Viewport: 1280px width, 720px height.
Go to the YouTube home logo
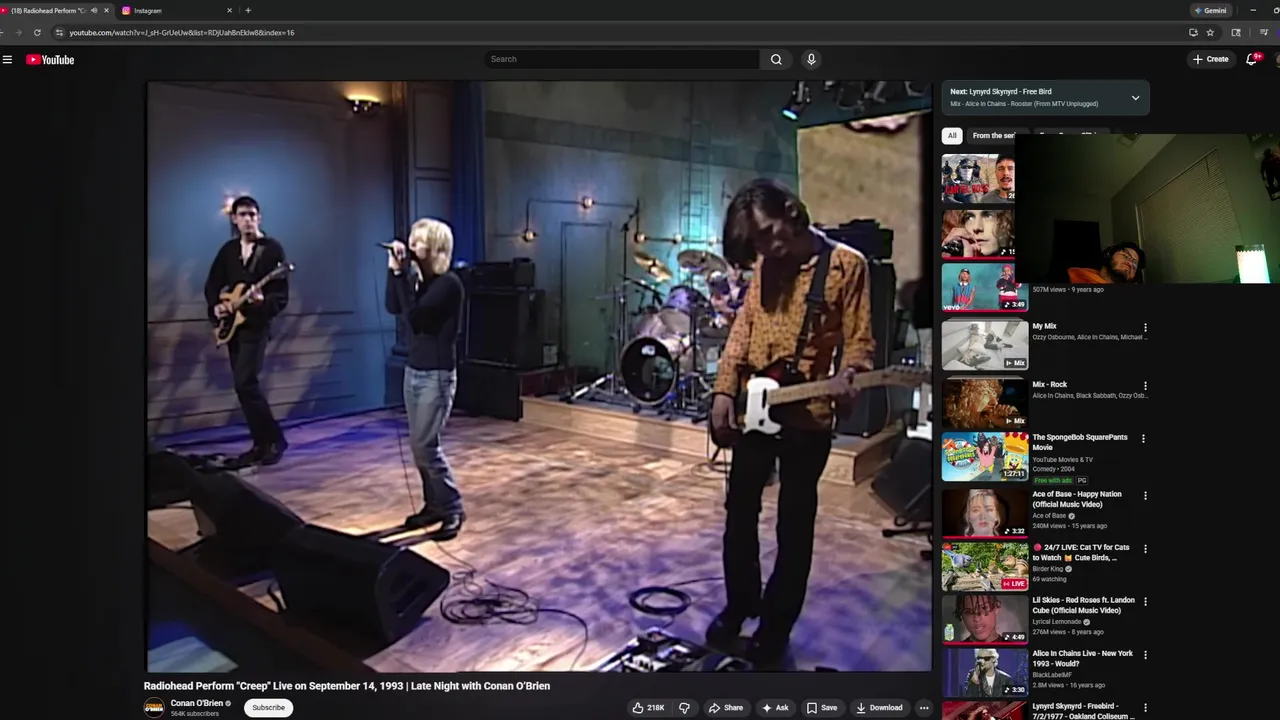50,60
